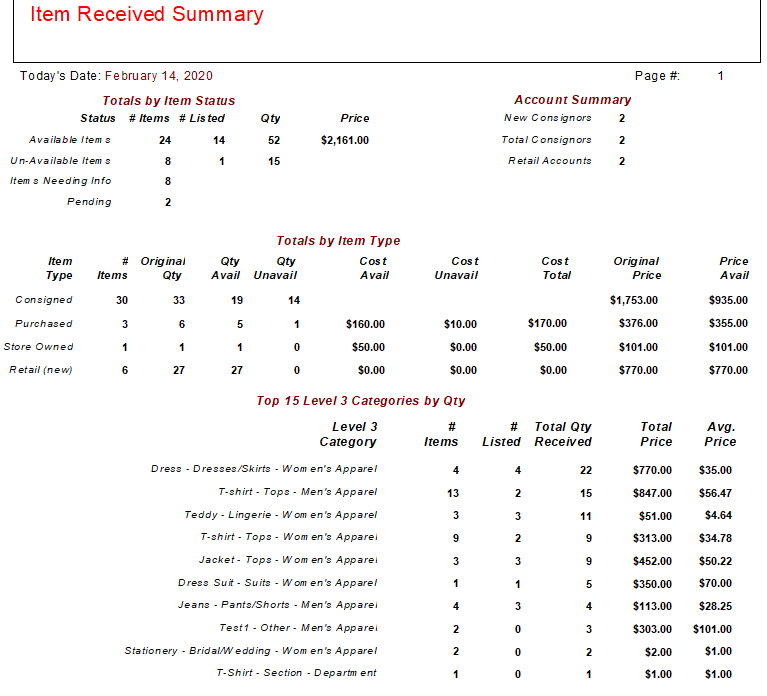
Task: Click the 'Pending' status label
Action: click(89, 202)
